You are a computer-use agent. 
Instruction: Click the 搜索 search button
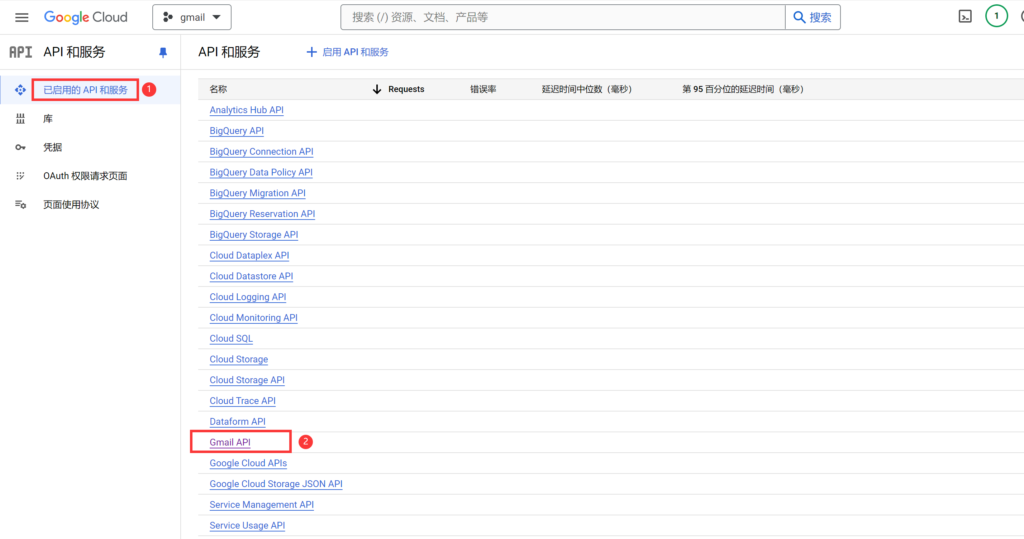(812, 18)
